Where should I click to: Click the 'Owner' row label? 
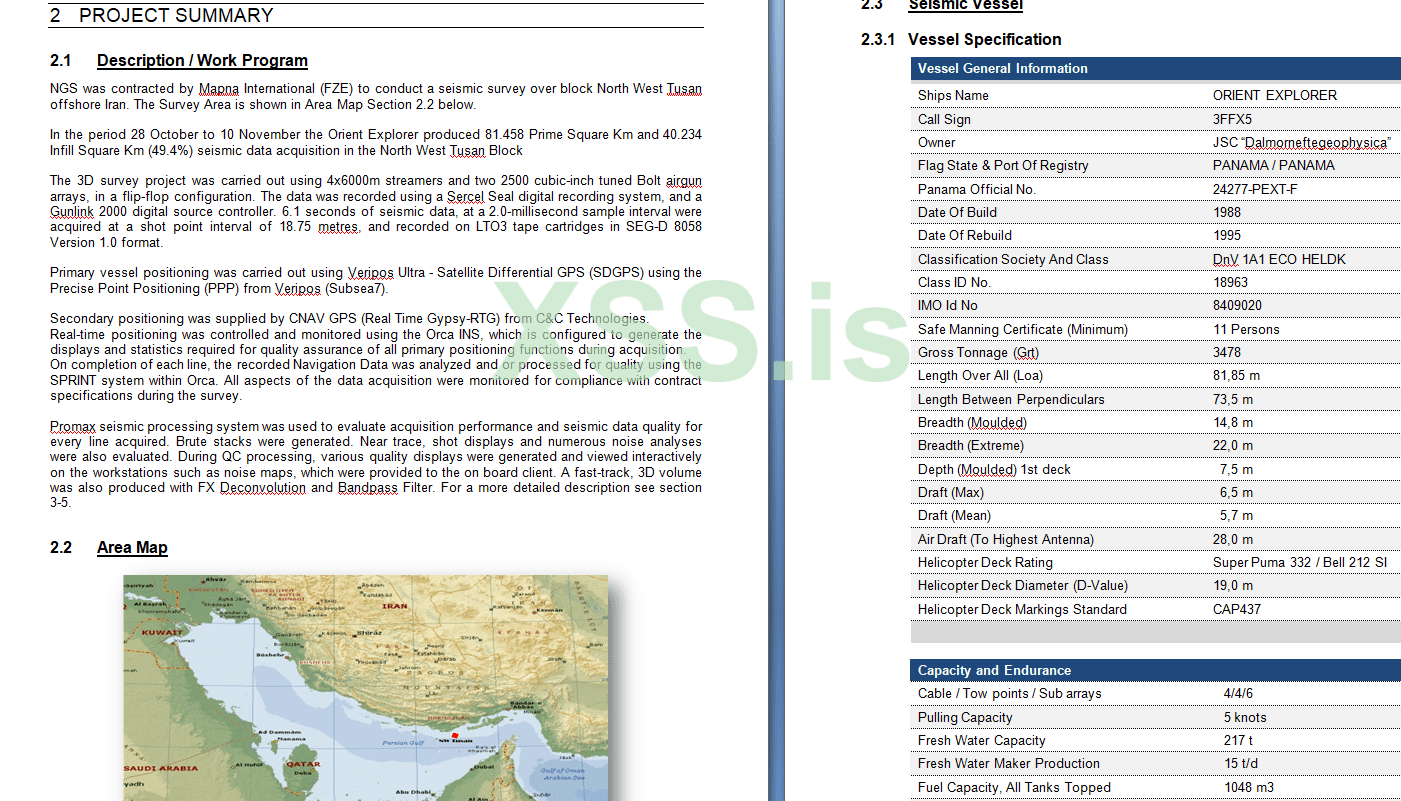pyautogui.click(x=937, y=142)
